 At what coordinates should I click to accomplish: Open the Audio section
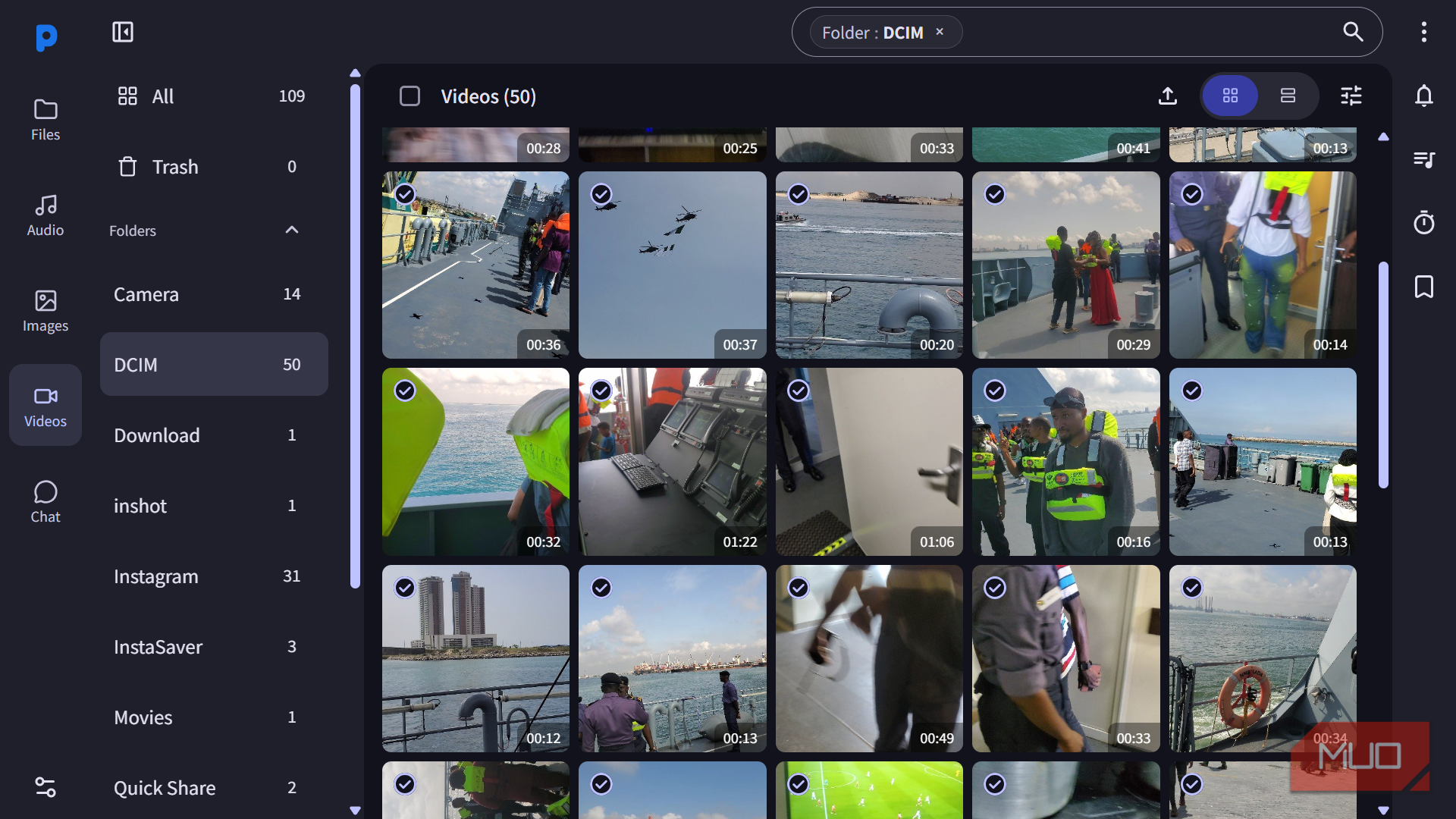(x=45, y=215)
